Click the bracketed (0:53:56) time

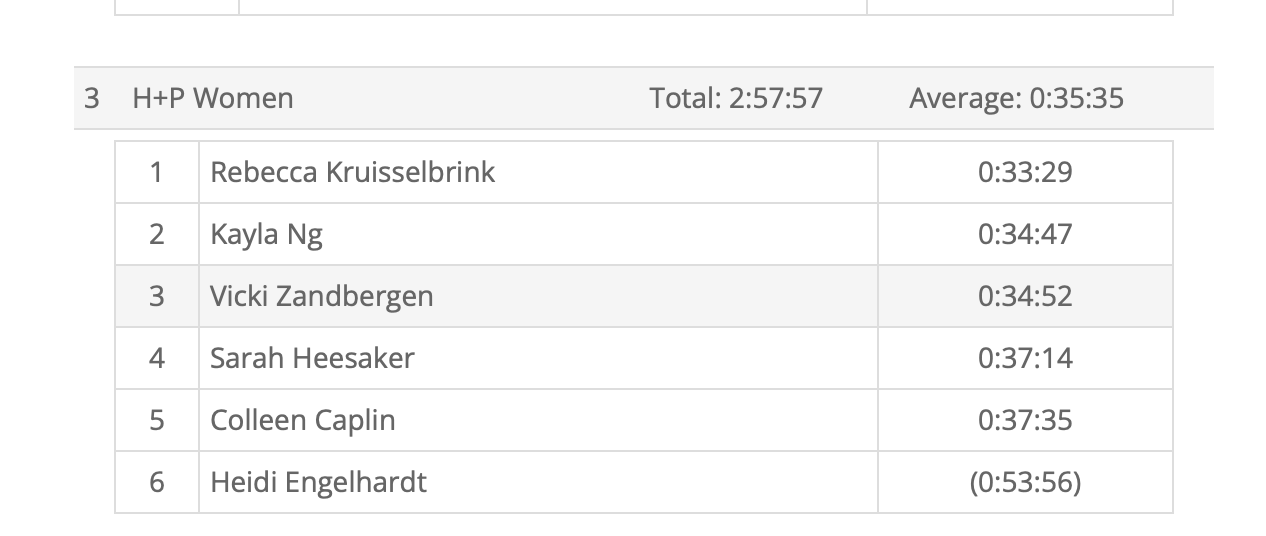pyautogui.click(x=1025, y=482)
